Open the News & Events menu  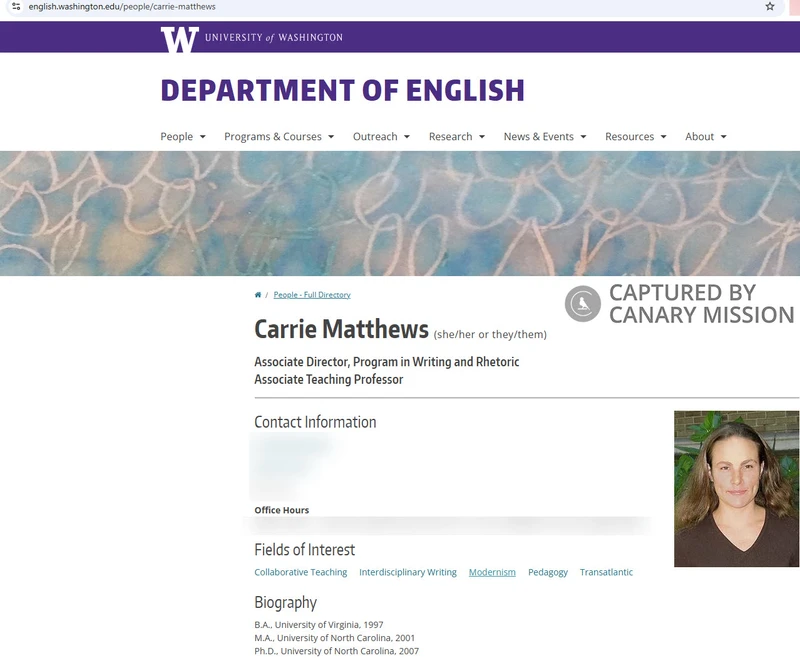click(539, 137)
